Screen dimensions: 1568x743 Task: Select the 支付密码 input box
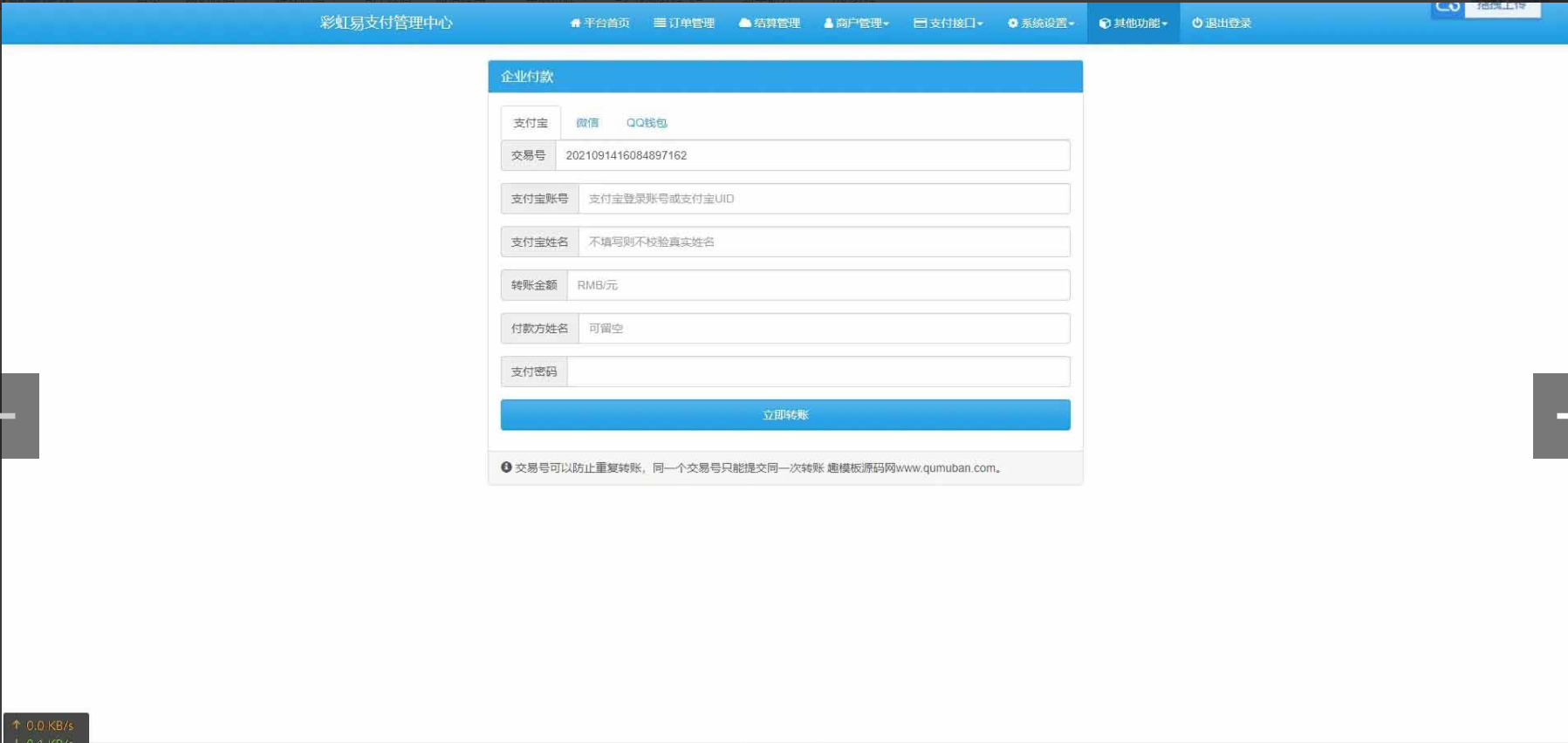818,371
